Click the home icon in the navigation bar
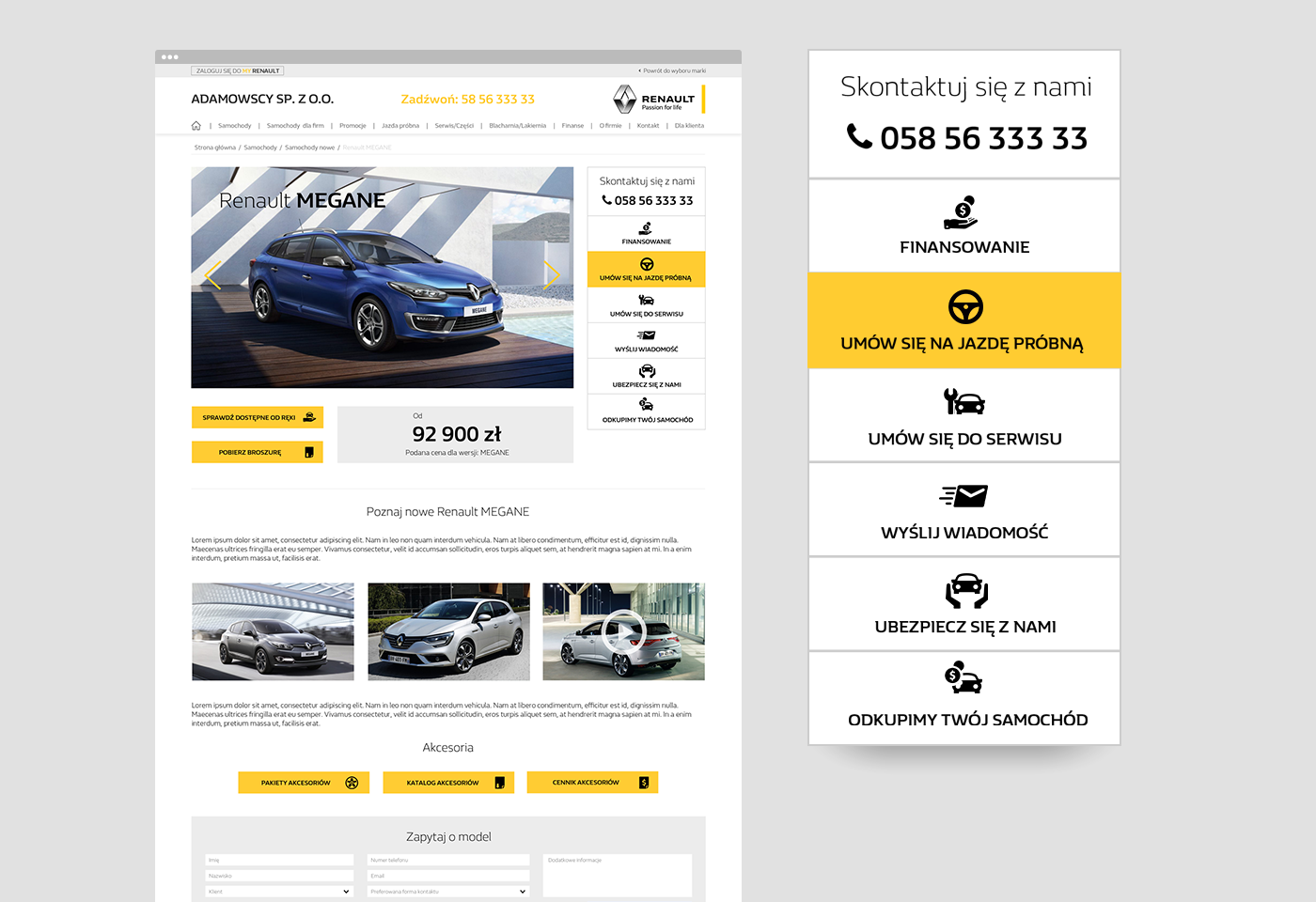 pyautogui.click(x=196, y=125)
